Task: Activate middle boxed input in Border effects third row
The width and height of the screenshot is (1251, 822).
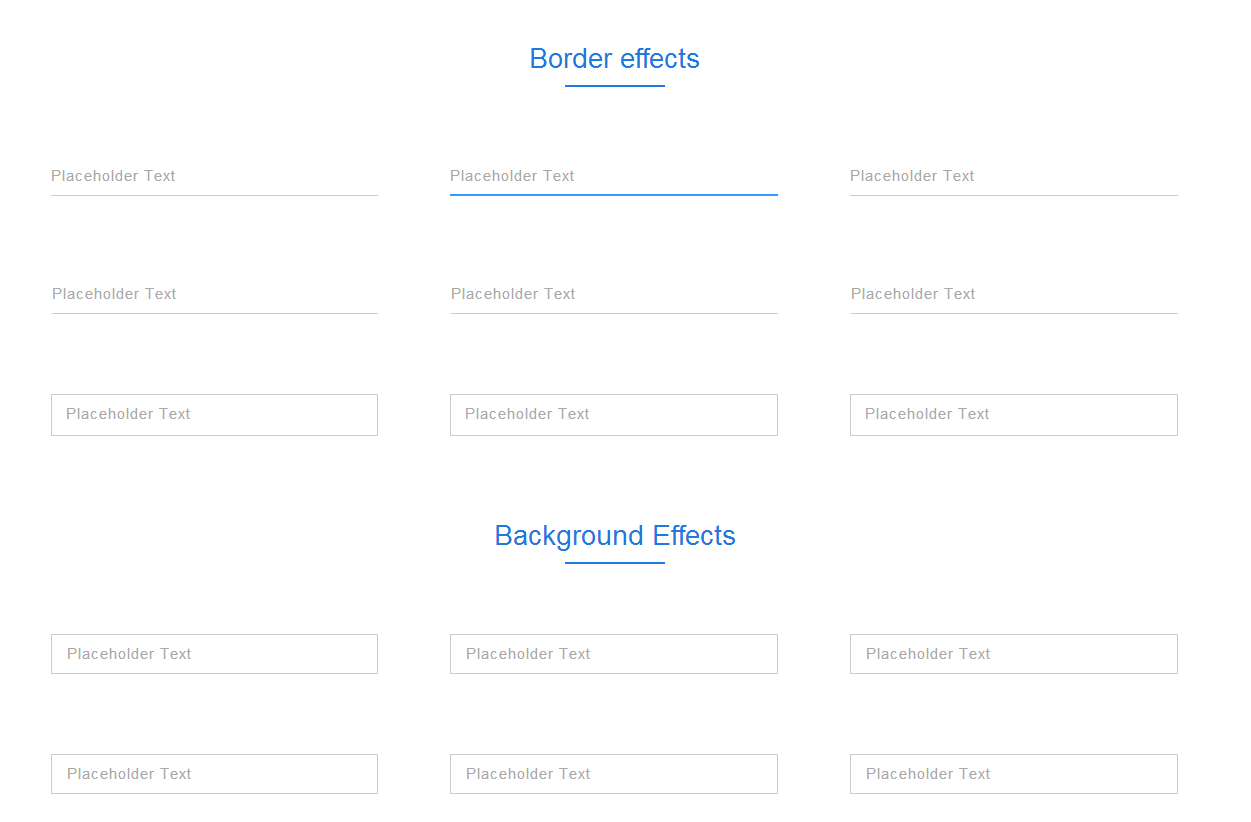Action: (614, 415)
